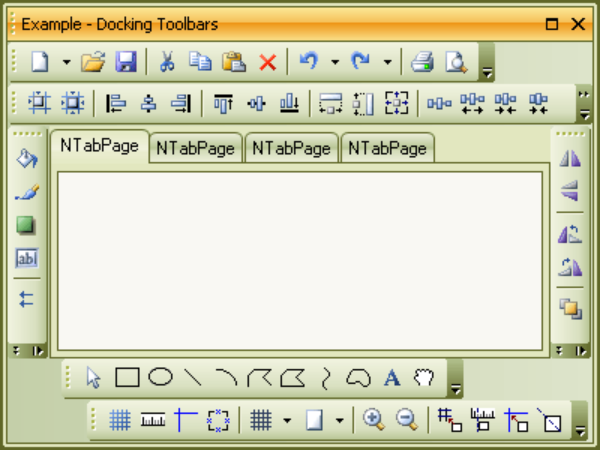Click Make Horizontal Spacing Equal icon
Screen dimensions: 600x450
point(439,103)
